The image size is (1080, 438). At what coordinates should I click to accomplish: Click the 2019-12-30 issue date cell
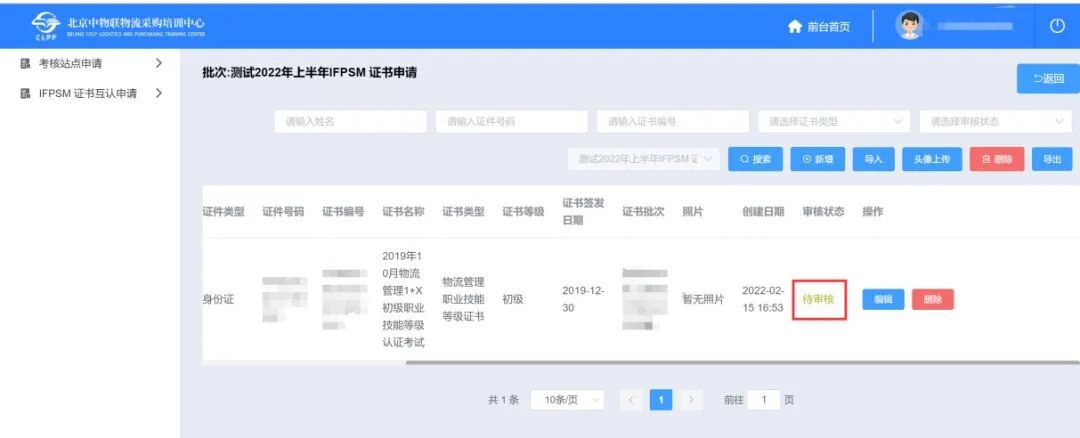(x=583, y=300)
